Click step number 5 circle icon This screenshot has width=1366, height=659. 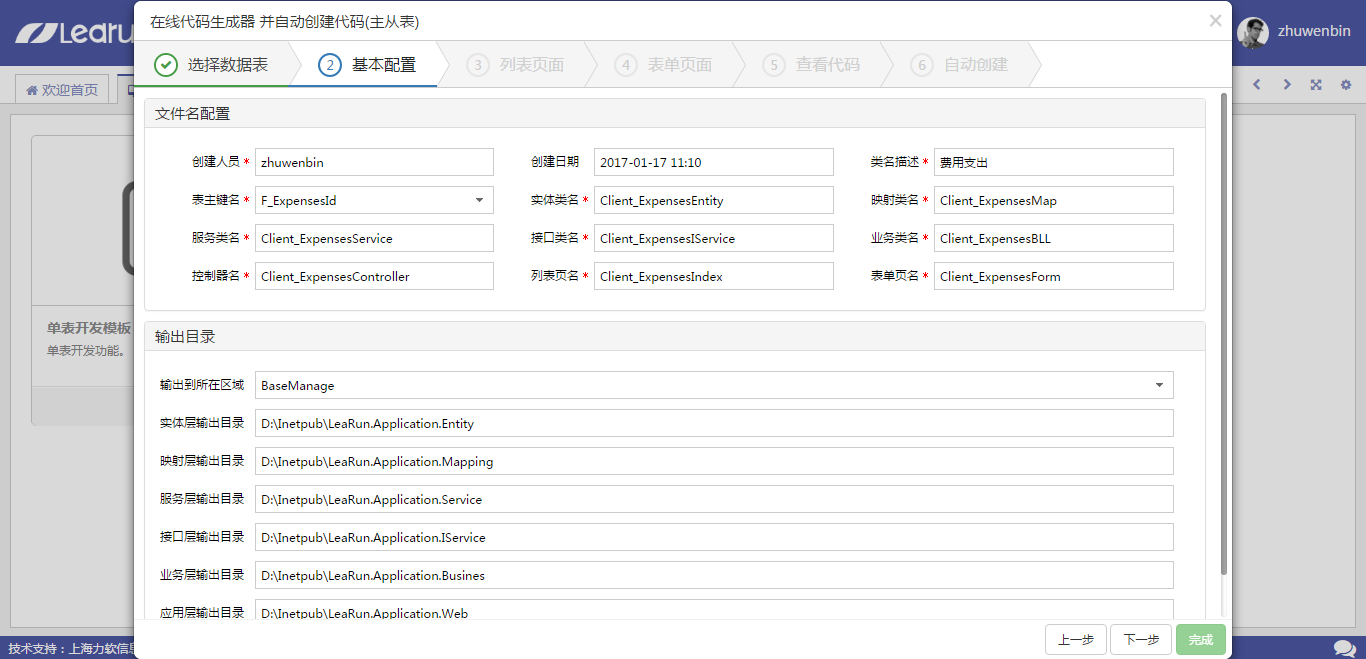click(x=774, y=65)
